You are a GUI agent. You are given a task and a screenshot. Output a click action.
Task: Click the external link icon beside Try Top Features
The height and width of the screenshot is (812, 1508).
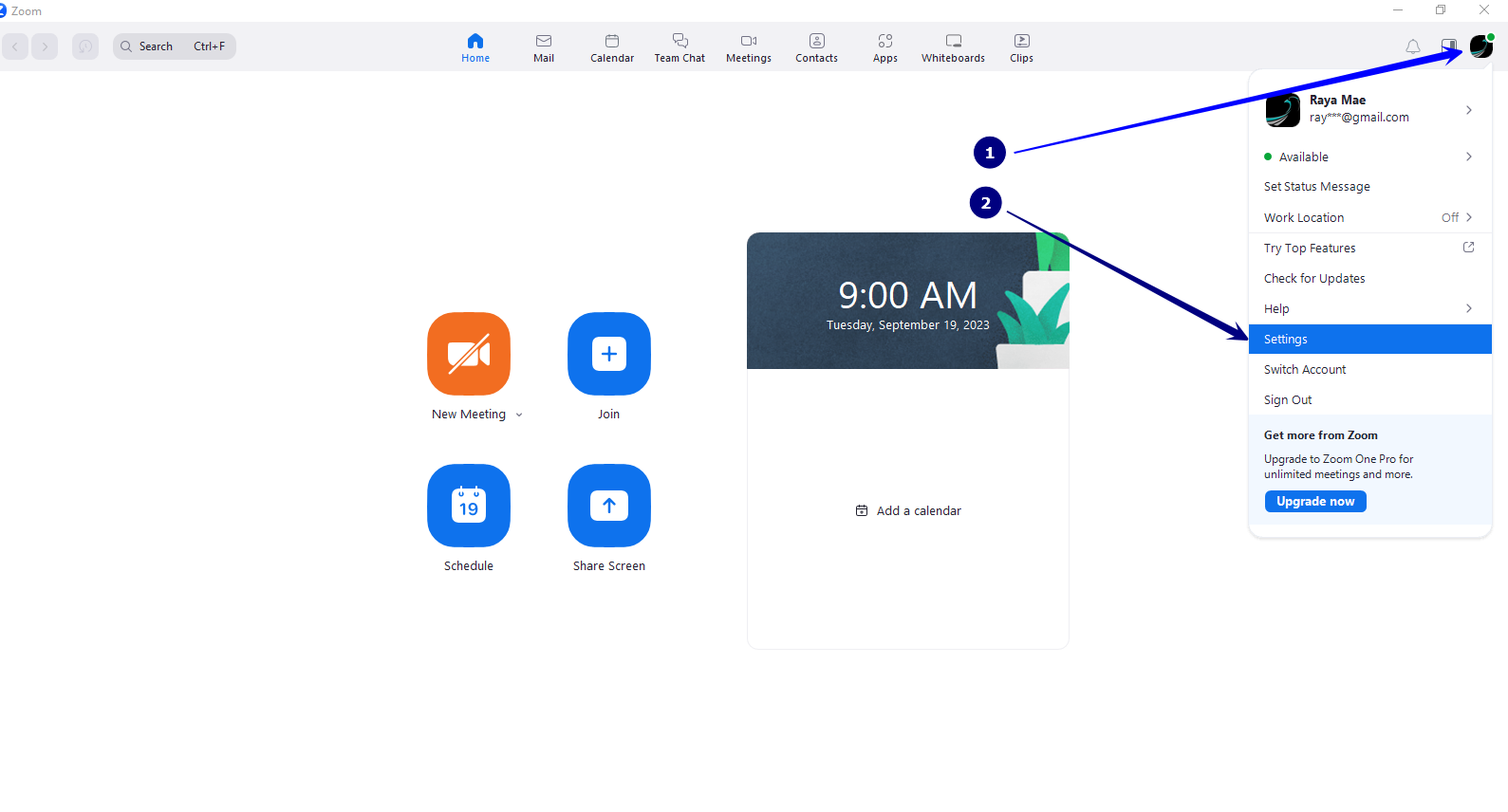pos(1468,248)
